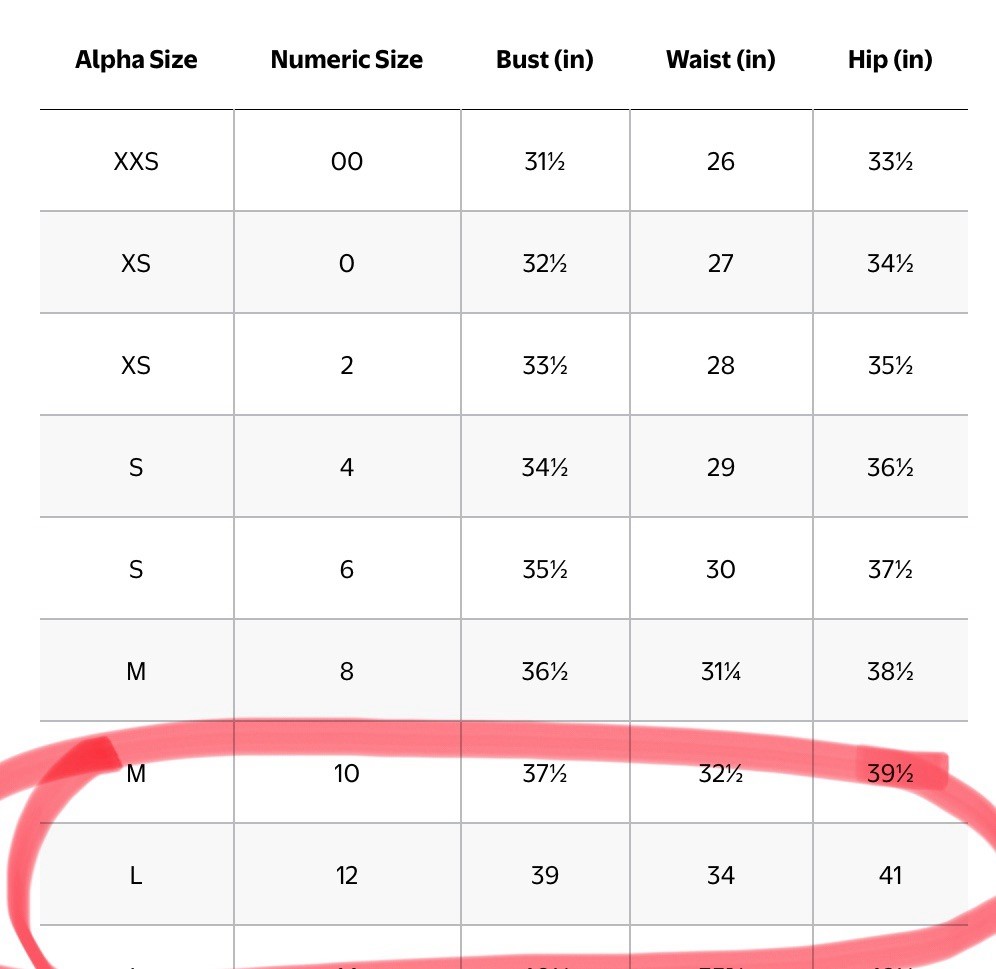Image resolution: width=996 pixels, height=969 pixels.
Task: Select the L alpha size cell in row 12
Action: pyautogui.click(x=136, y=876)
